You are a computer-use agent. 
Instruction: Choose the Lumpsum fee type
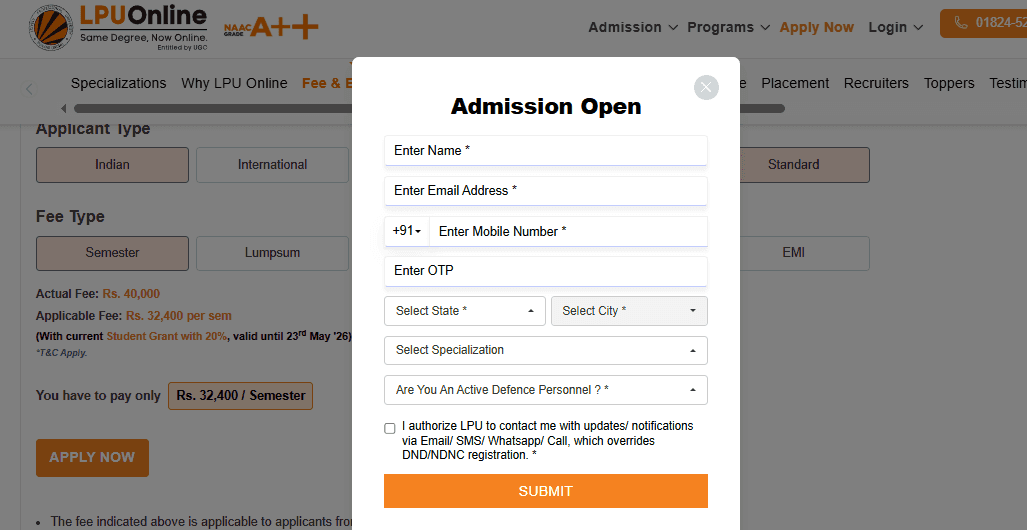(x=272, y=254)
